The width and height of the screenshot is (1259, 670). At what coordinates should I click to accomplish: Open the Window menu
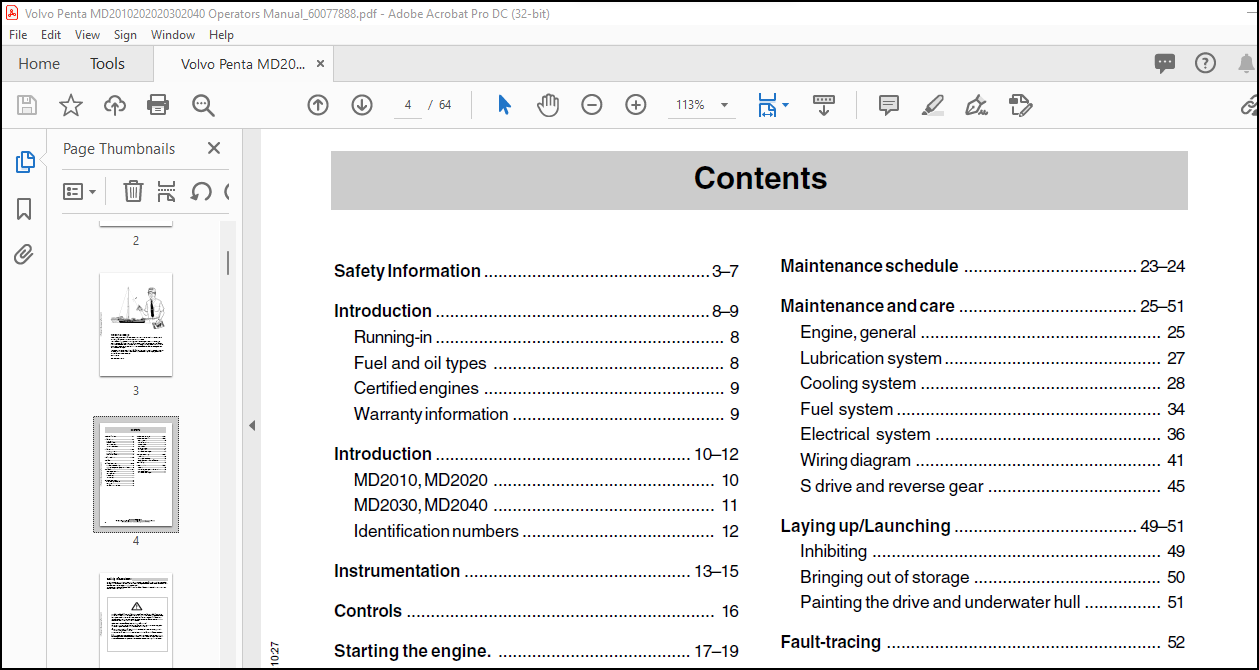coord(173,34)
